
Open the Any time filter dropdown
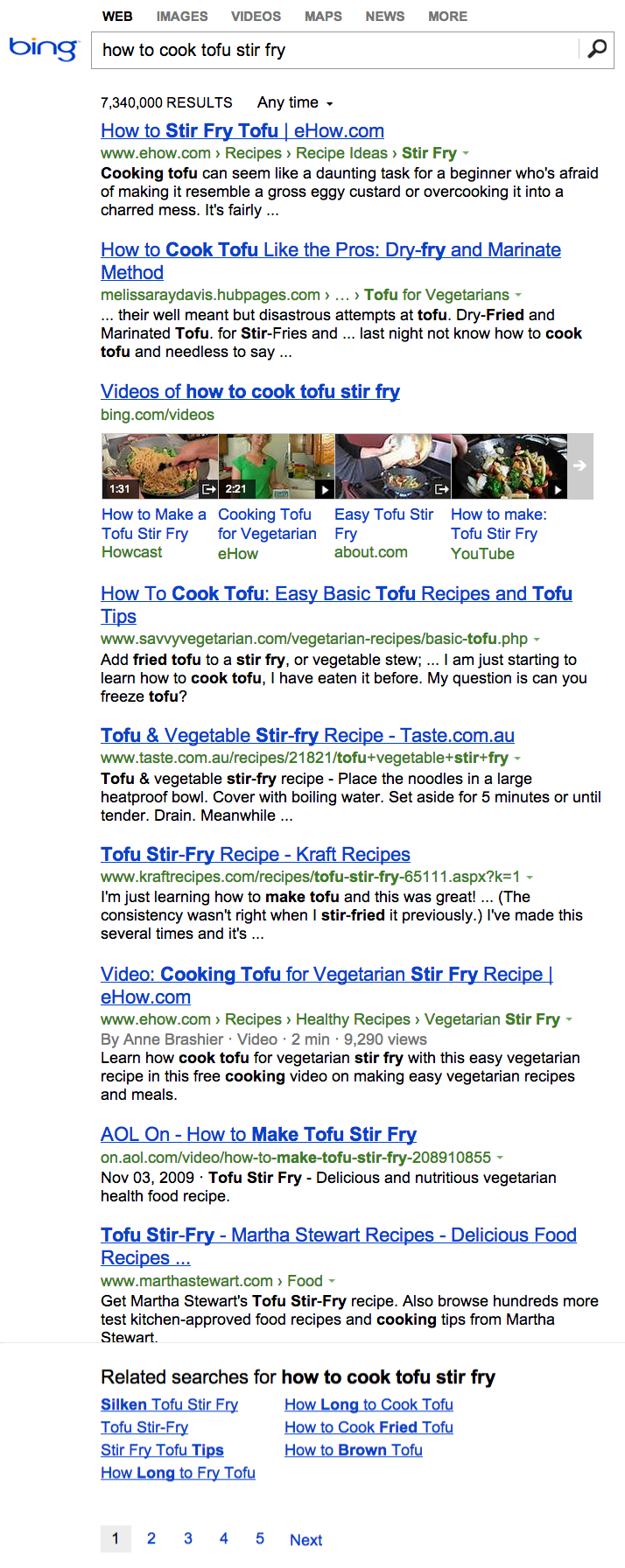[295, 102]
